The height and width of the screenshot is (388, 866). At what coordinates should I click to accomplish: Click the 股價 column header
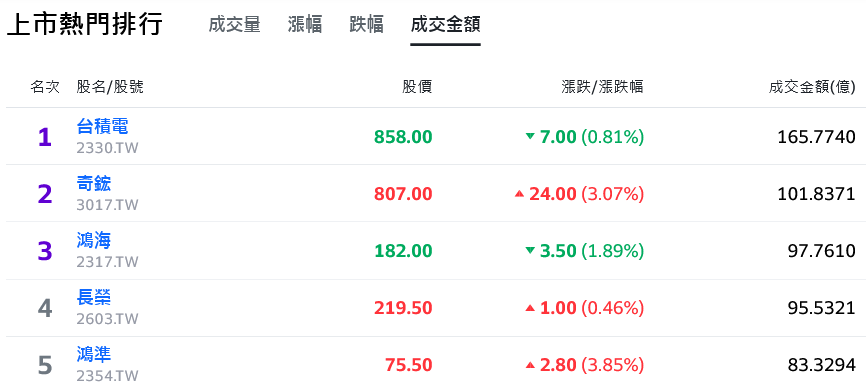(x=417, y=87)
